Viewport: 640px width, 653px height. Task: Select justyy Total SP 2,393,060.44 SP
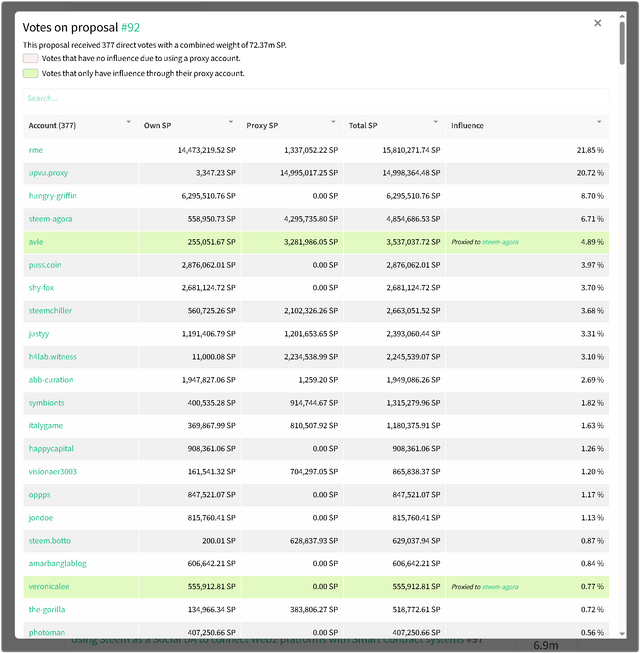click(413, 334)
